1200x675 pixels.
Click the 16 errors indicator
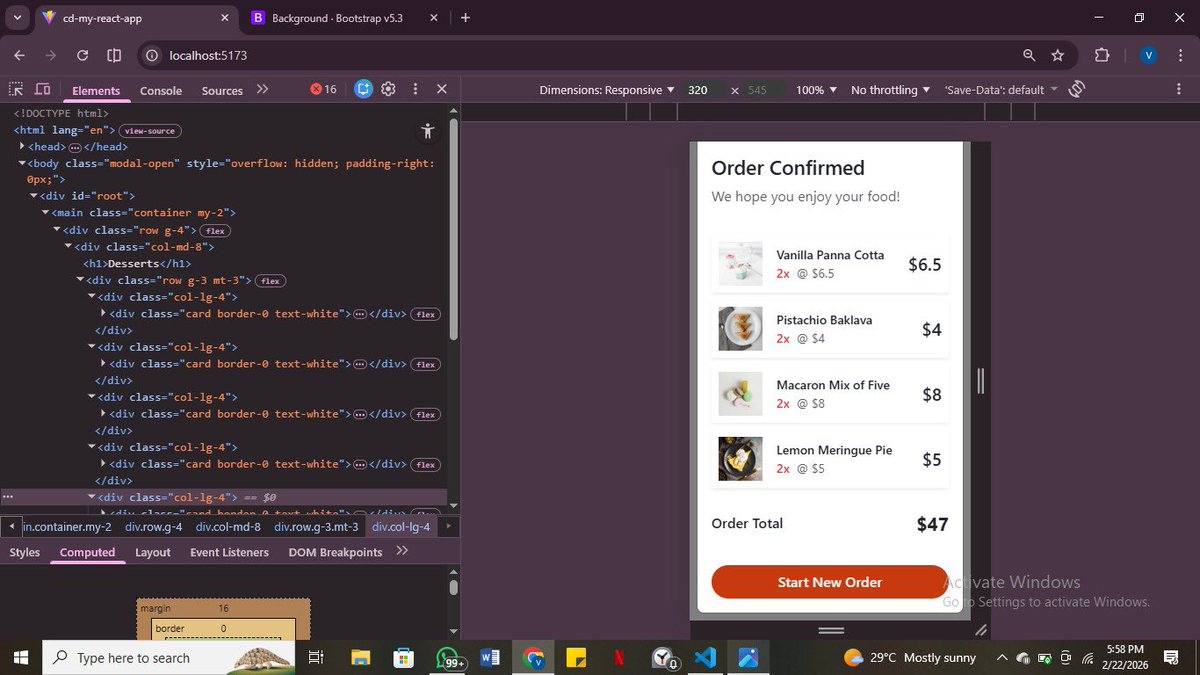[x=323, y=89]
